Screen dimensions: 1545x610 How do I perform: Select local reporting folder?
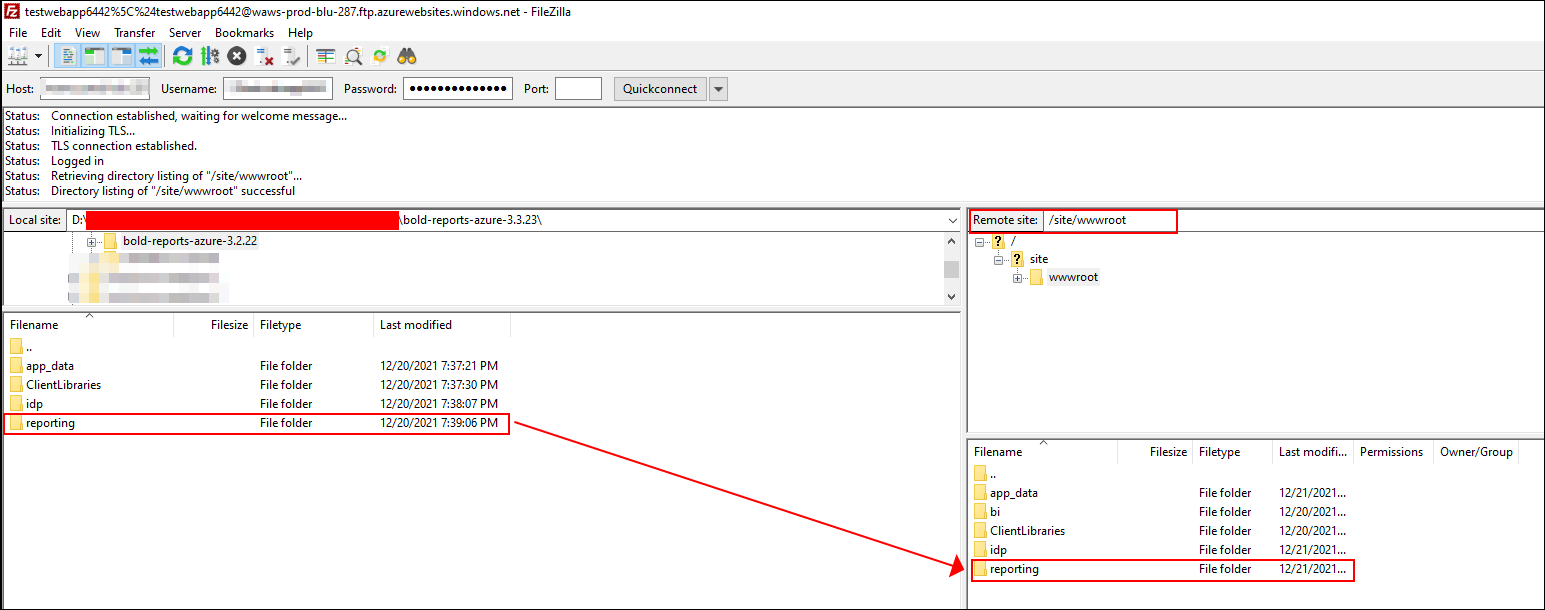258,423
